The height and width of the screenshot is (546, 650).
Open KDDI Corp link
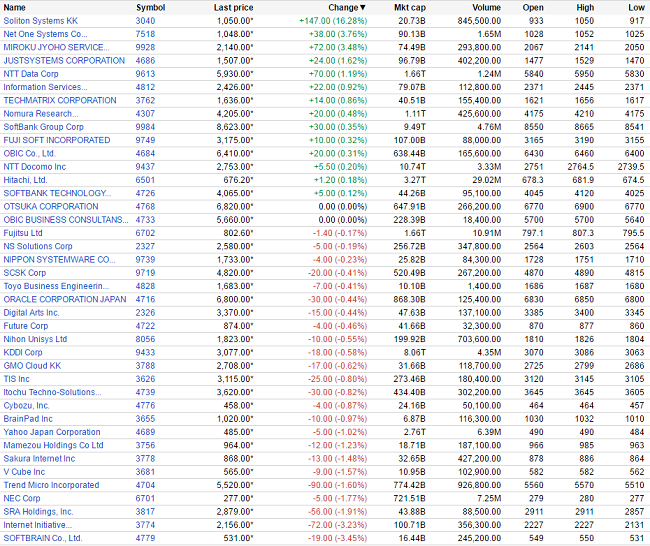coord(23,352)
